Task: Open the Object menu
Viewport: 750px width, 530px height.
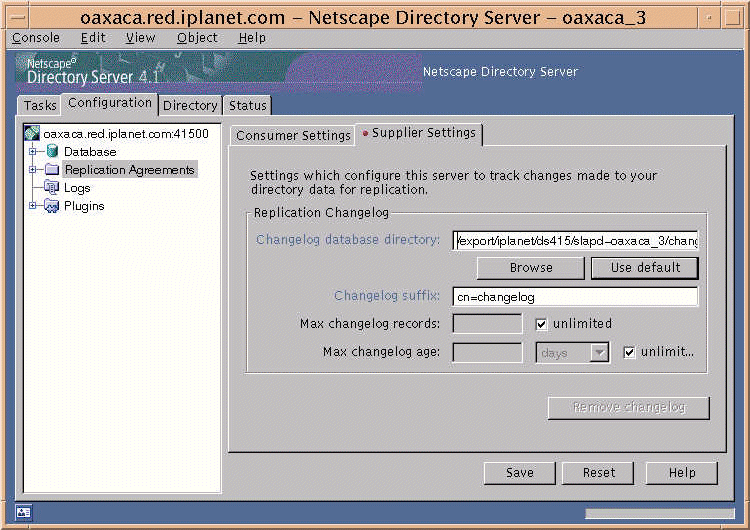Action: [x=197, y=38]
